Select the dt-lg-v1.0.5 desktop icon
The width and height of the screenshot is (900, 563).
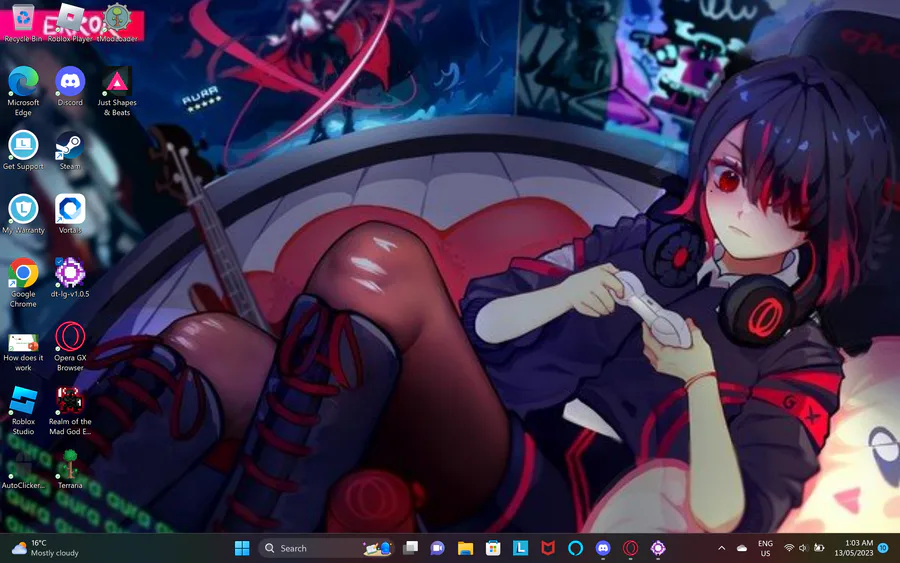click(70, 278)
